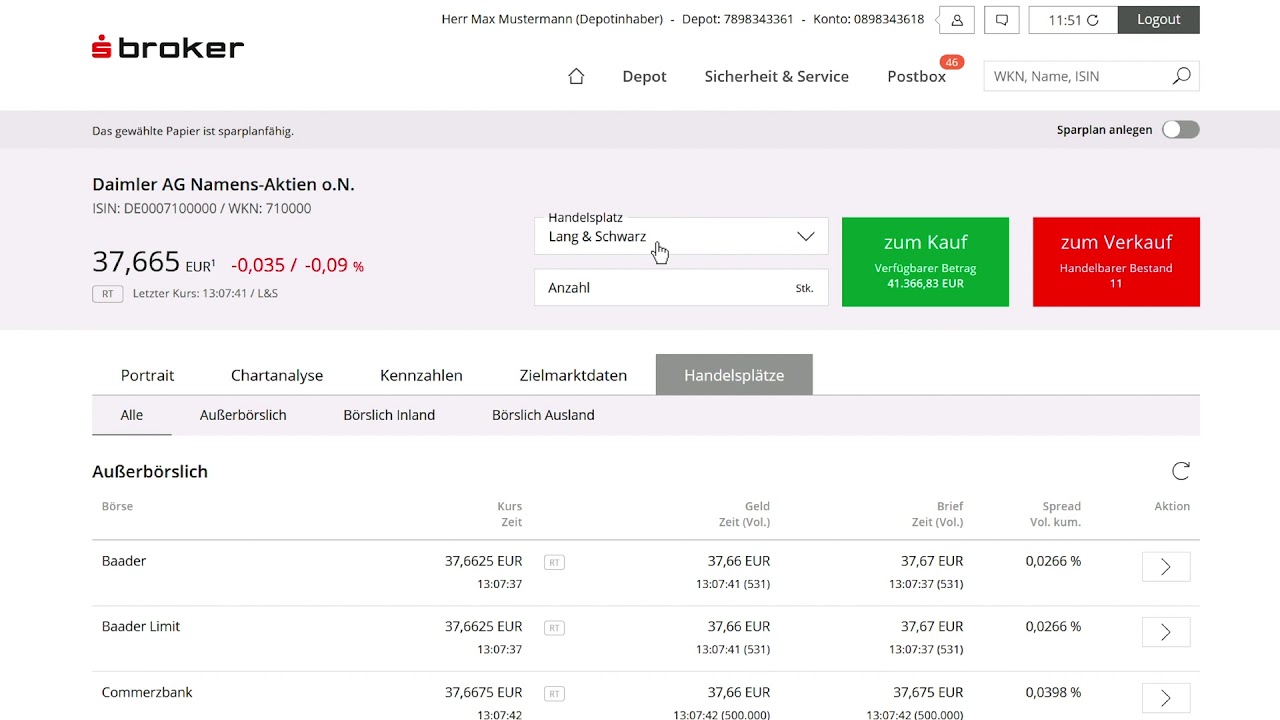Open the Baader row action arrow
The height and width of the screenshot is (720, 1280).
[x=1166, y=567]
